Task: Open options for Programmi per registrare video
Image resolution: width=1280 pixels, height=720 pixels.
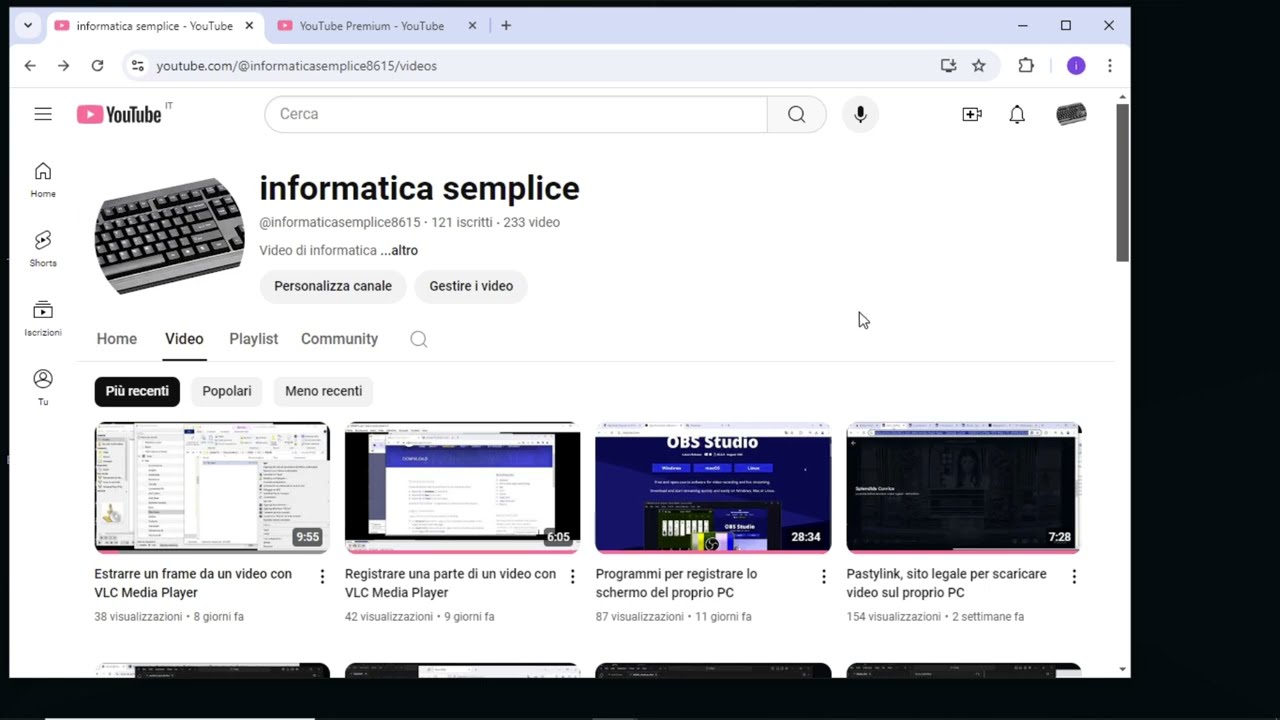Action: tap(823, 576)
